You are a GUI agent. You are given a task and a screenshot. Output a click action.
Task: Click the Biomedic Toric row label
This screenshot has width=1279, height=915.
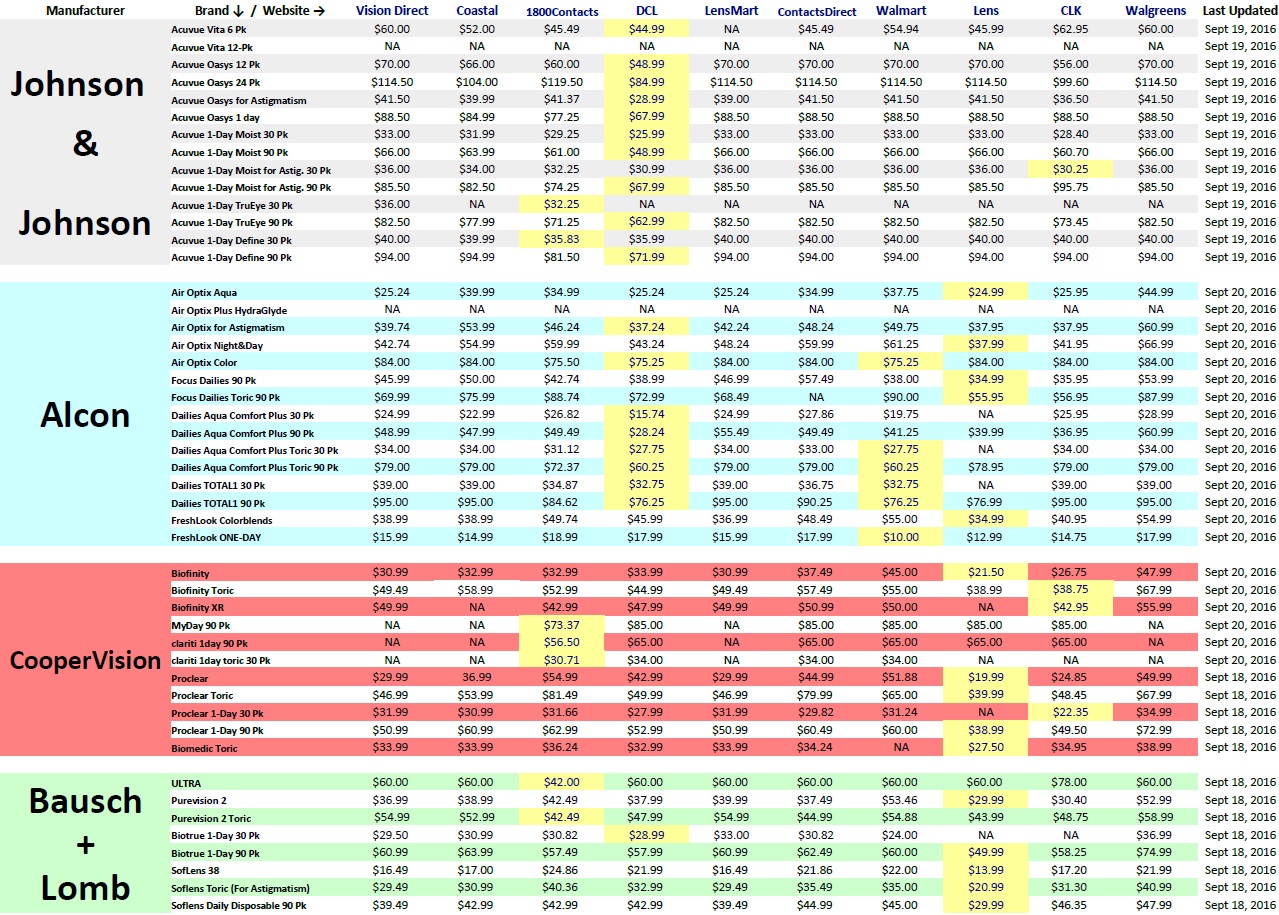pos(203,747)
